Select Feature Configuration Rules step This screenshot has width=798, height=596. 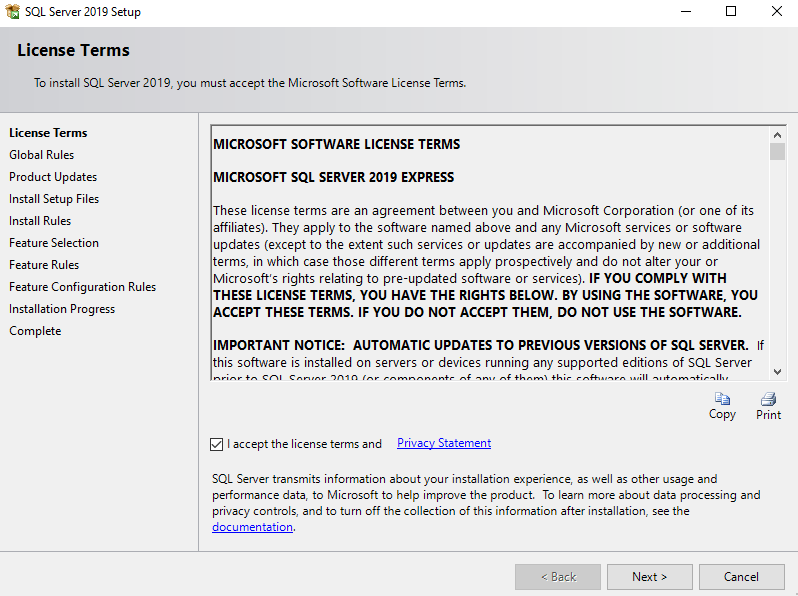click(82, 287)
